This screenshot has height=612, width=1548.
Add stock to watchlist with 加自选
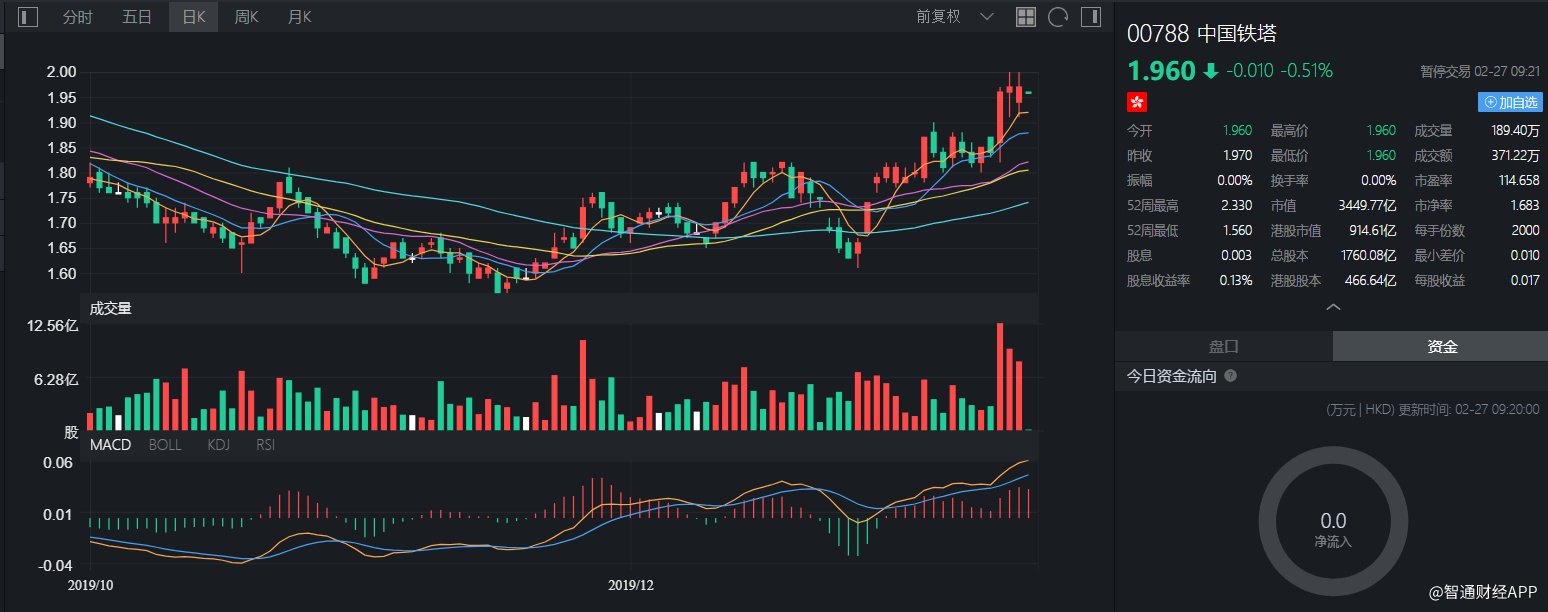(x=1510, y=102)
